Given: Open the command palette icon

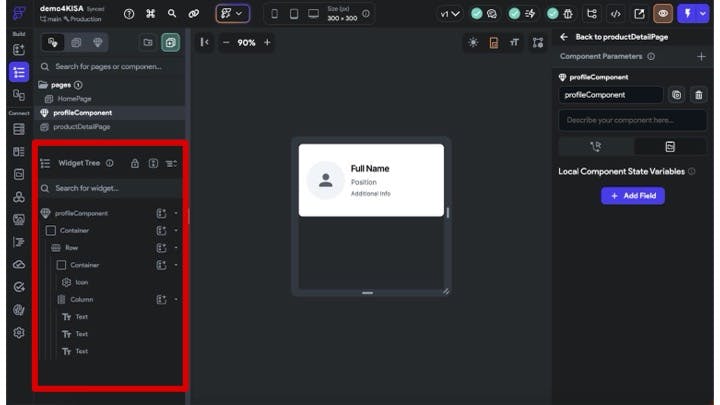Looking at the screenshot, I should pos(150,14).
